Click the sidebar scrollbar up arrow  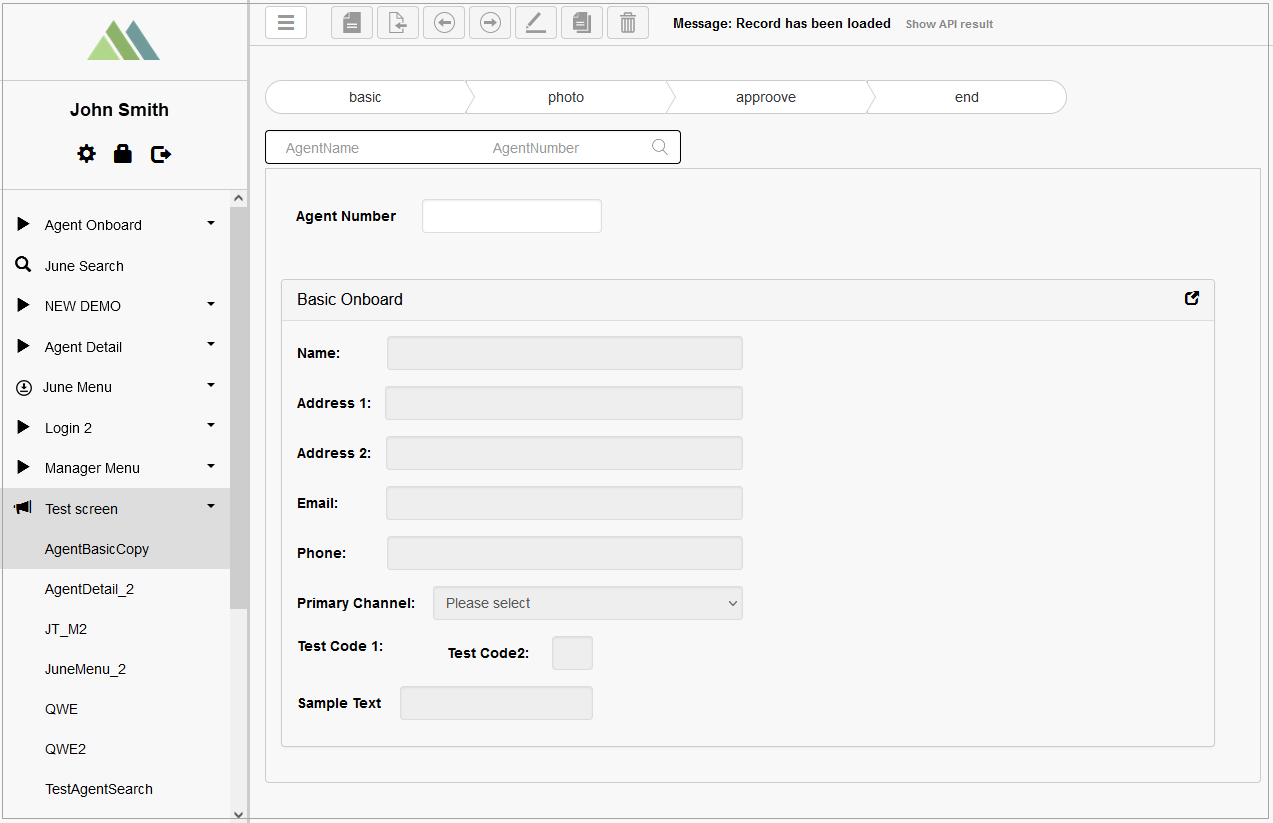pos(238,198)
